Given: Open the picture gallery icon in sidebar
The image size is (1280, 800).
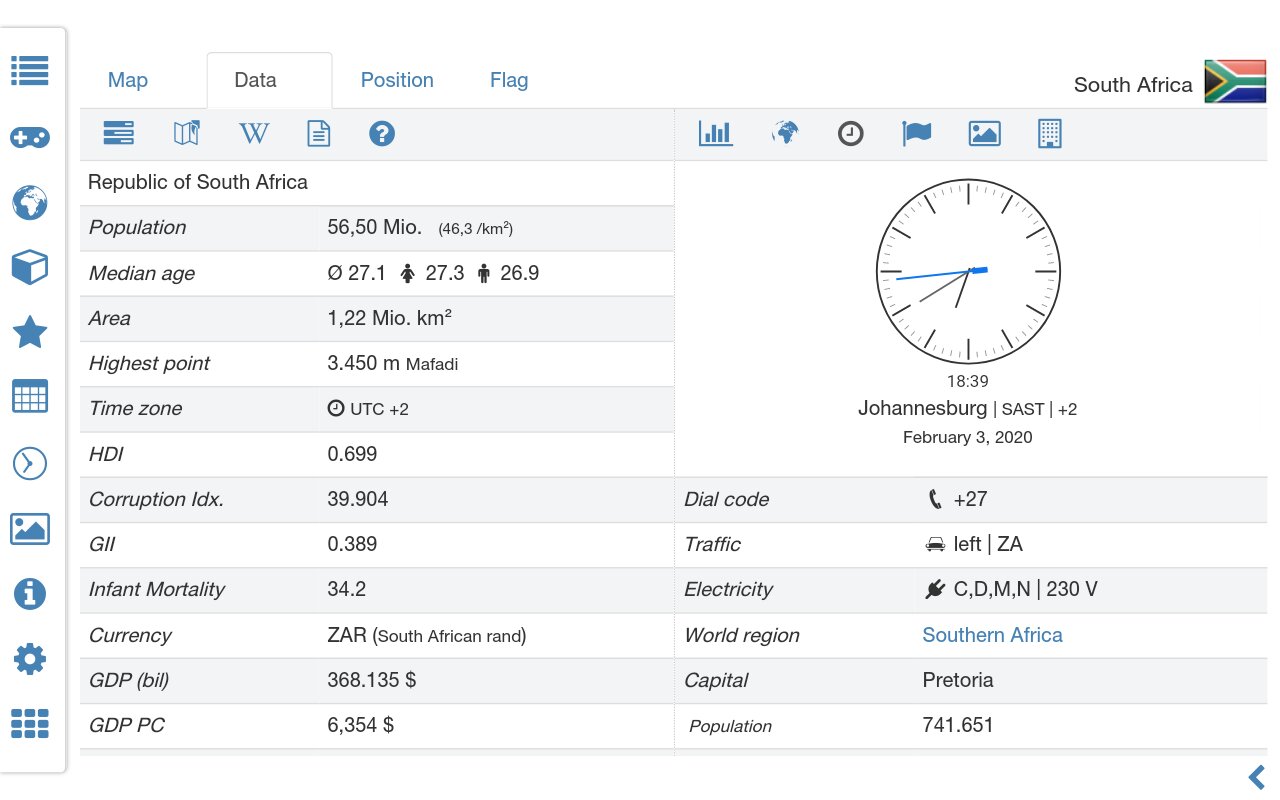Looking at the screenshot, I should click(30, 529).
